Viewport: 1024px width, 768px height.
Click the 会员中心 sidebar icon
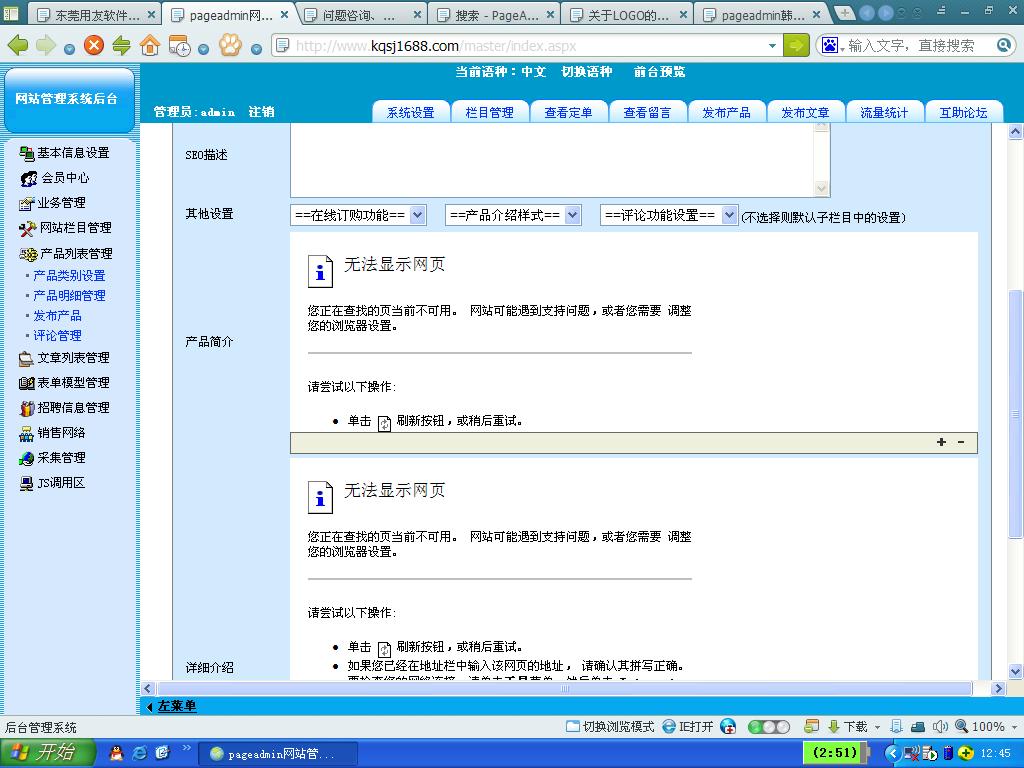[29, 178]
